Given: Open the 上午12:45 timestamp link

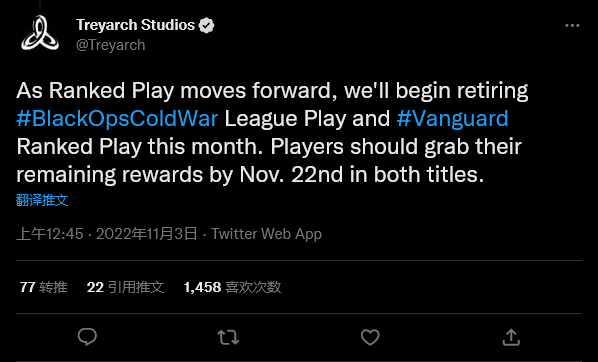Looking at the screenshot, I should point(50,234).
